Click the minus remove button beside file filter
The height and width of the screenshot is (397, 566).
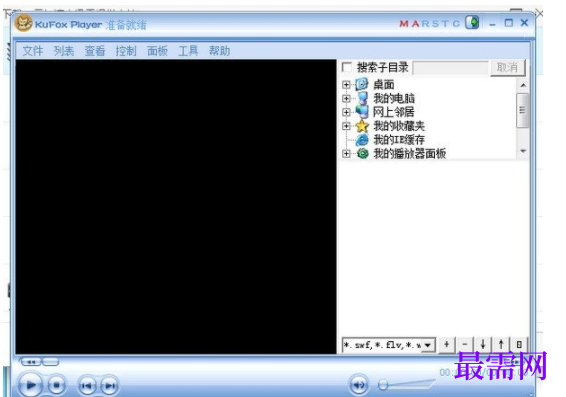coord(465,344)
